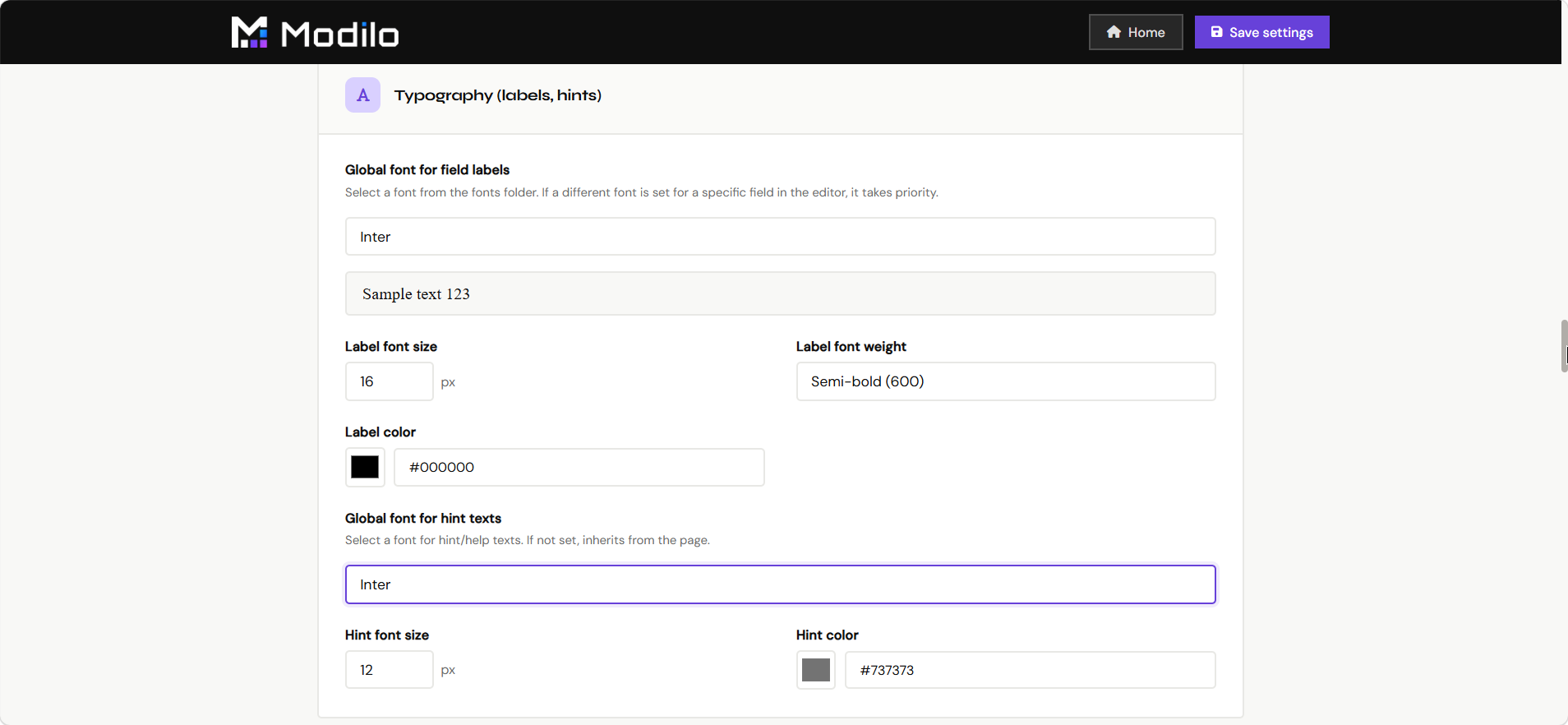
Task: Click the Label font weight heading
Action: coord(851,347)
